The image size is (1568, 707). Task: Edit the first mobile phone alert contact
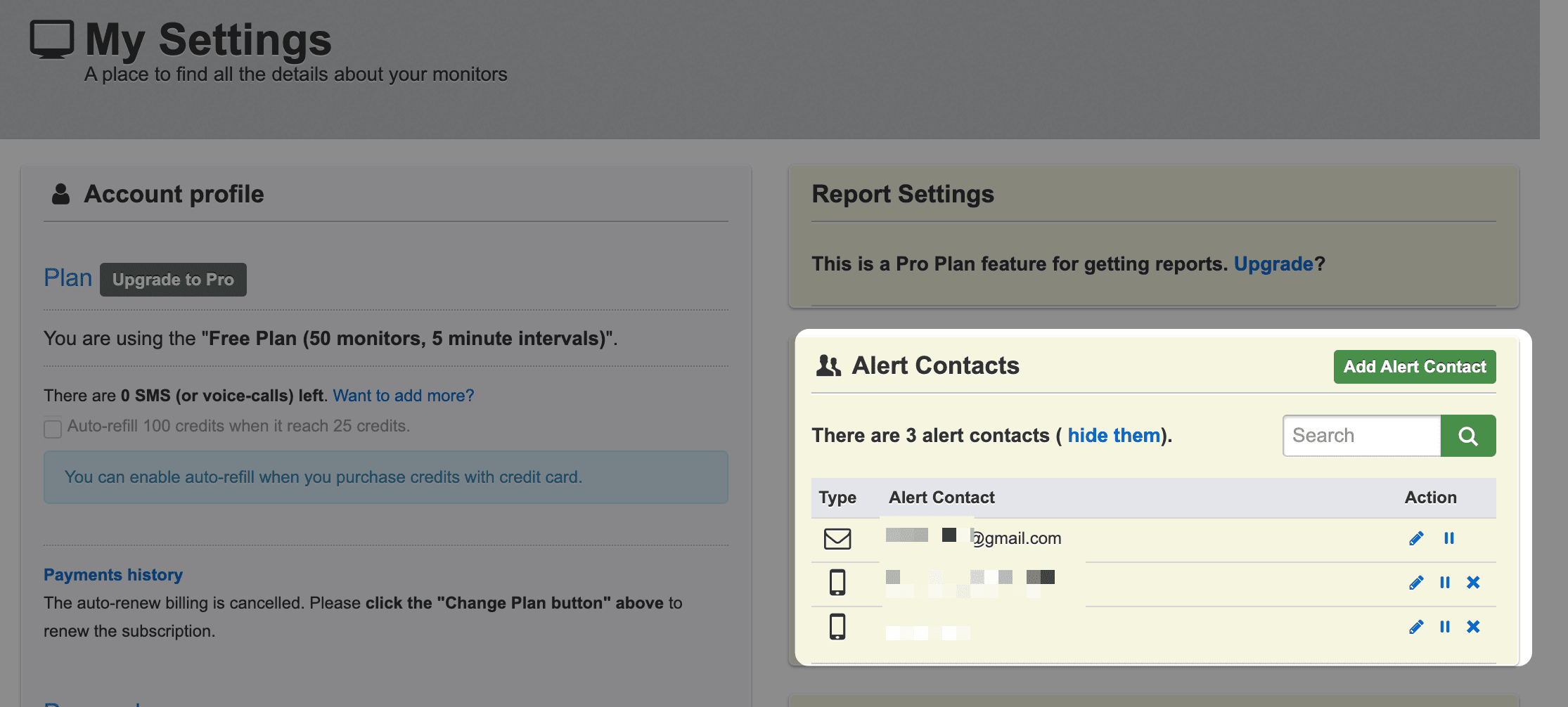click(x=1415, y=583)
